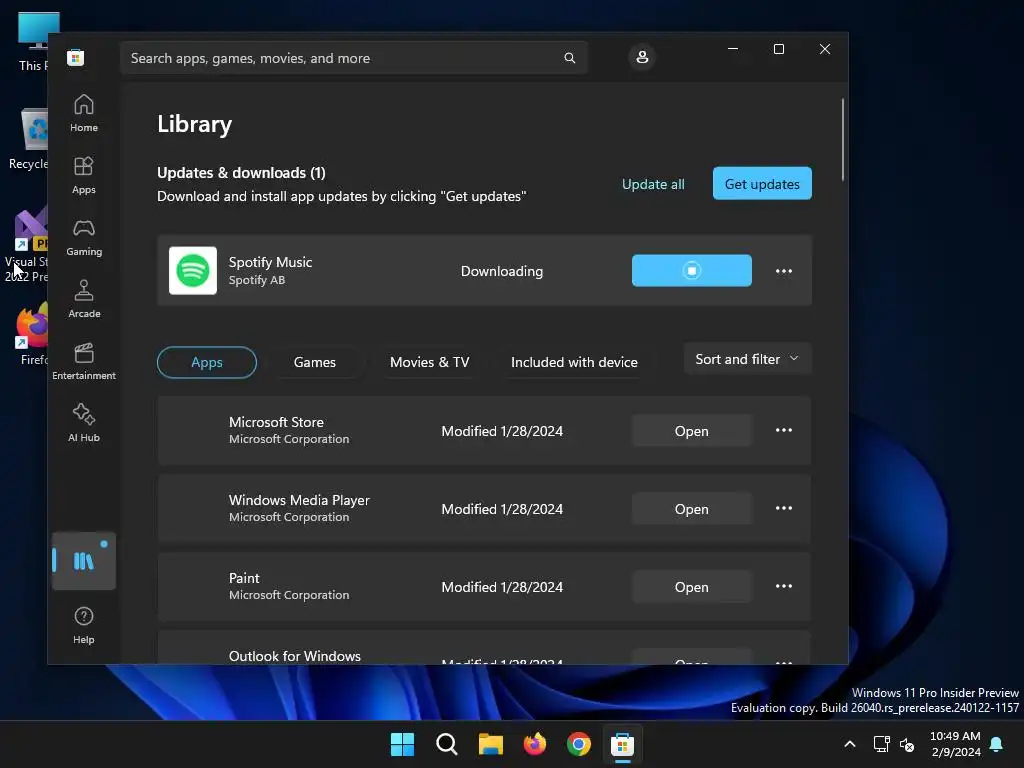Open more options for Paint row
Screen dimensions: 1024x768
pyautogui.click(x=784, y=586)
